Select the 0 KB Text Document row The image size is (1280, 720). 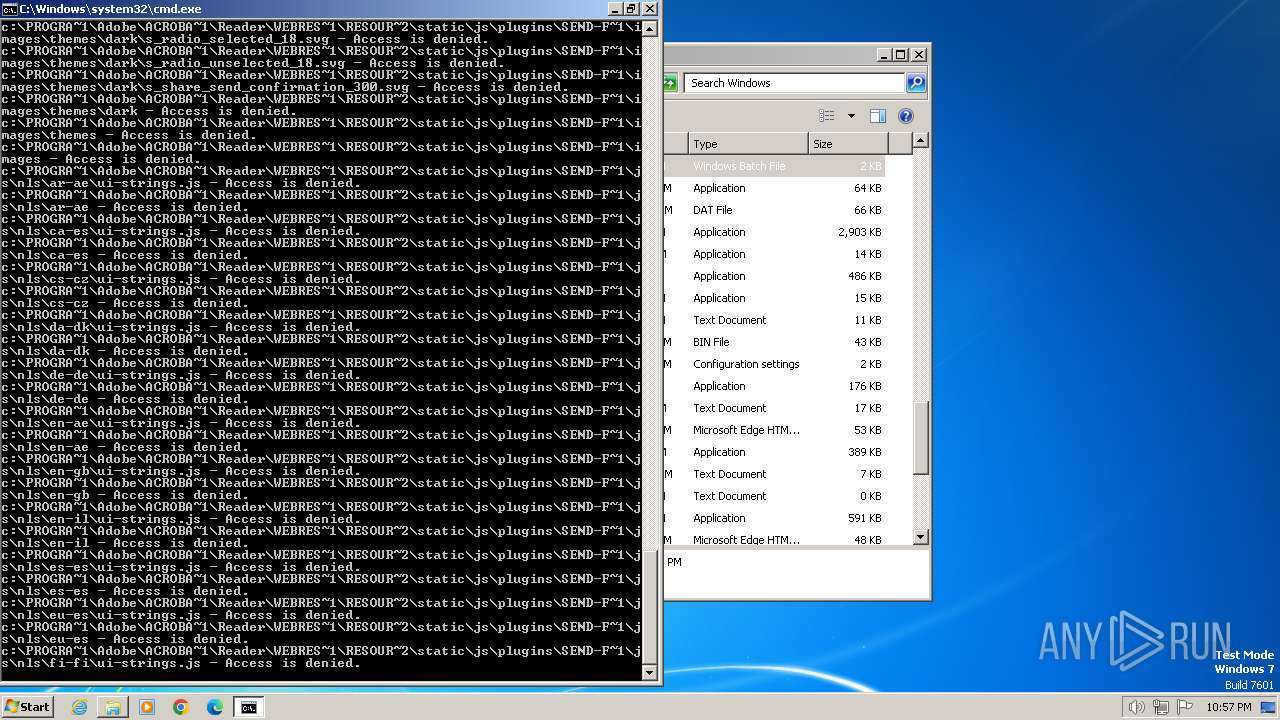pyautogui.click(x=774, y=496)
